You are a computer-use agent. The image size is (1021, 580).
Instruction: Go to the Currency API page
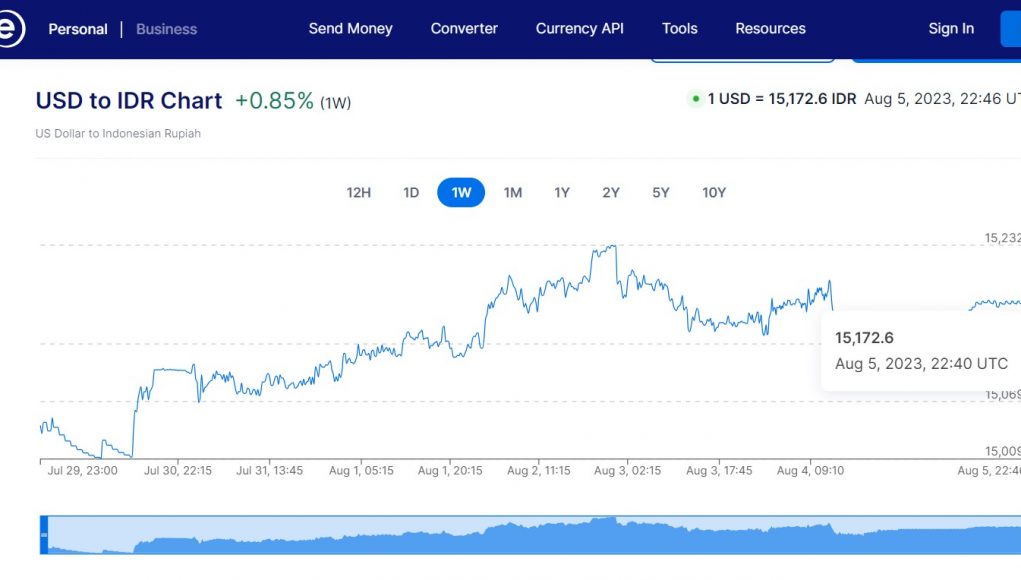tap(579, 28)
